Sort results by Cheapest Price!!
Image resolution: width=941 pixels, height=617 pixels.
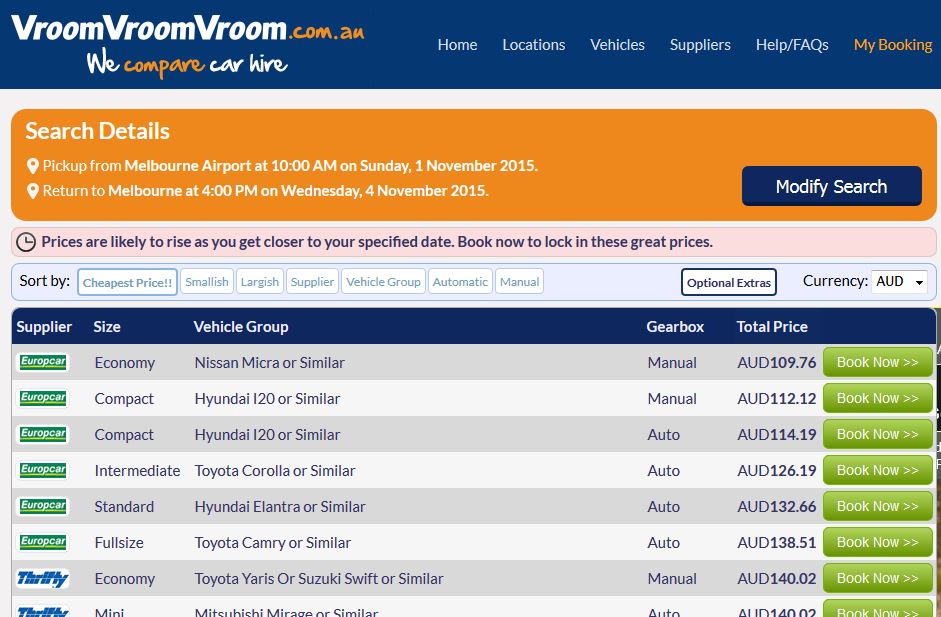(x=127, y=282)
